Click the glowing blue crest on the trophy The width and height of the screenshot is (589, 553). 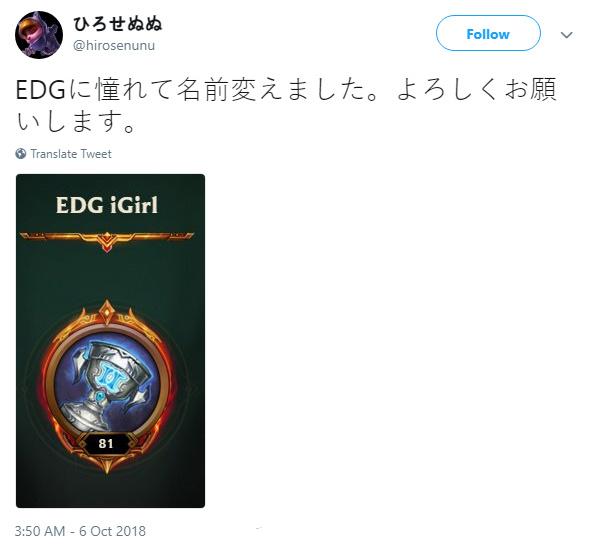click(x=110, y=378)
